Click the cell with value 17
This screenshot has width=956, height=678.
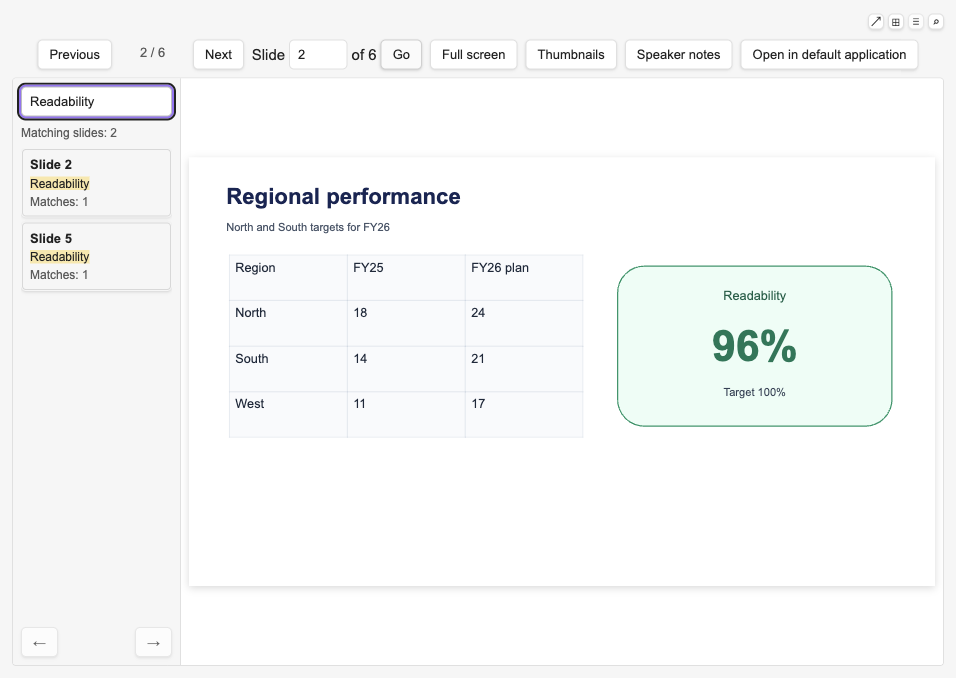(524, 415)
